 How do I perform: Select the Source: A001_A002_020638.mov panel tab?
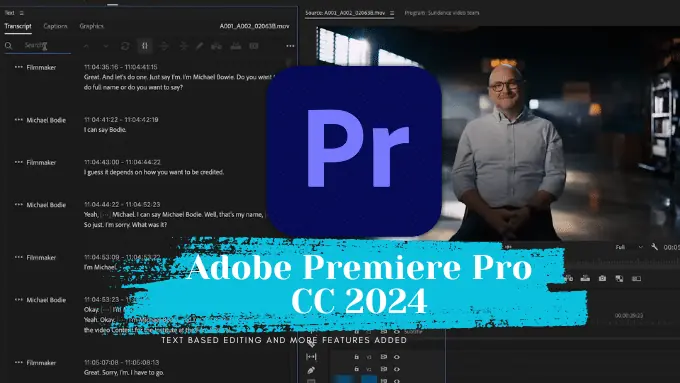click(x=345, y=13)
